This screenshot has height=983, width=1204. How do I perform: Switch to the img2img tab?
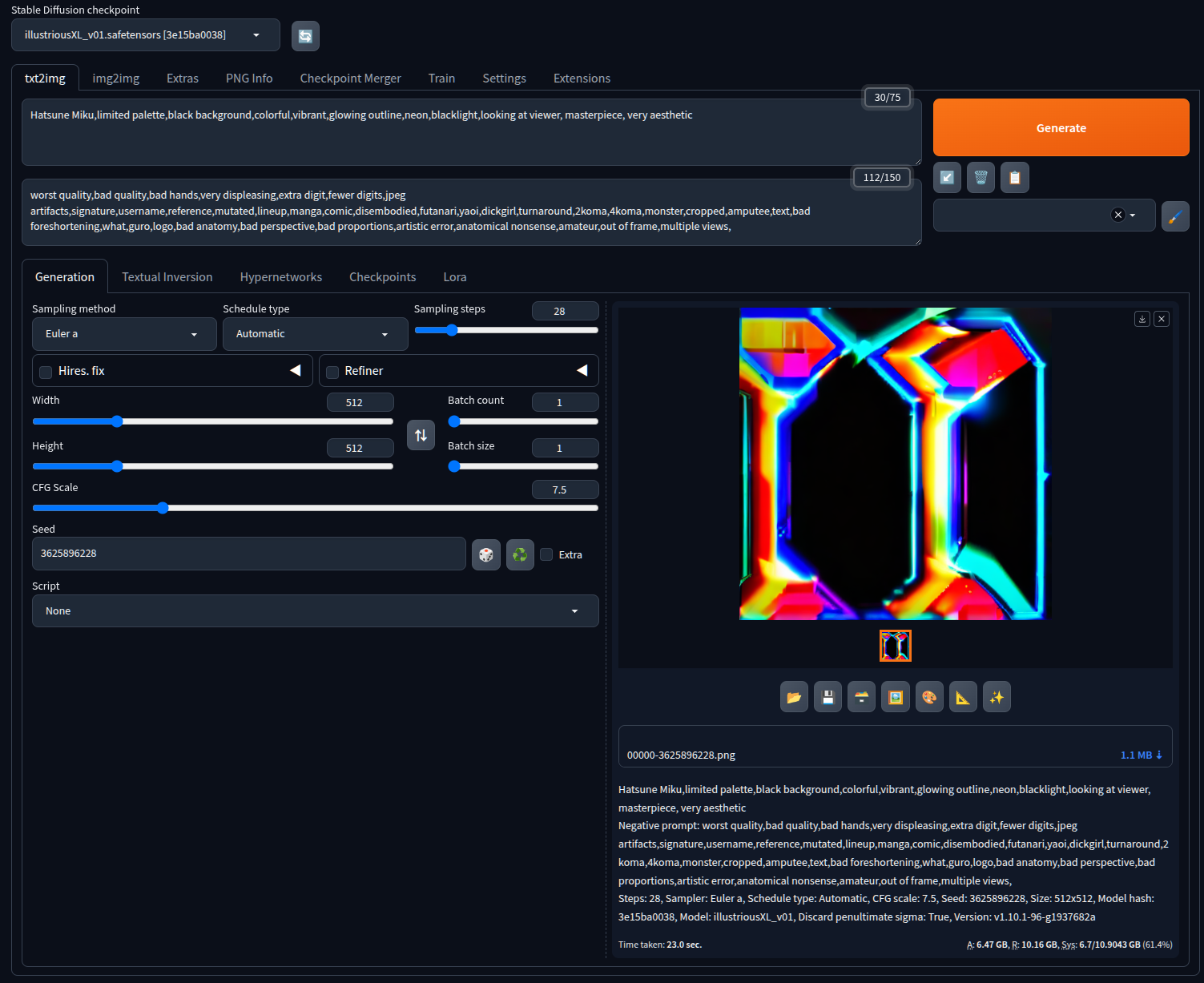coord(116,79)
